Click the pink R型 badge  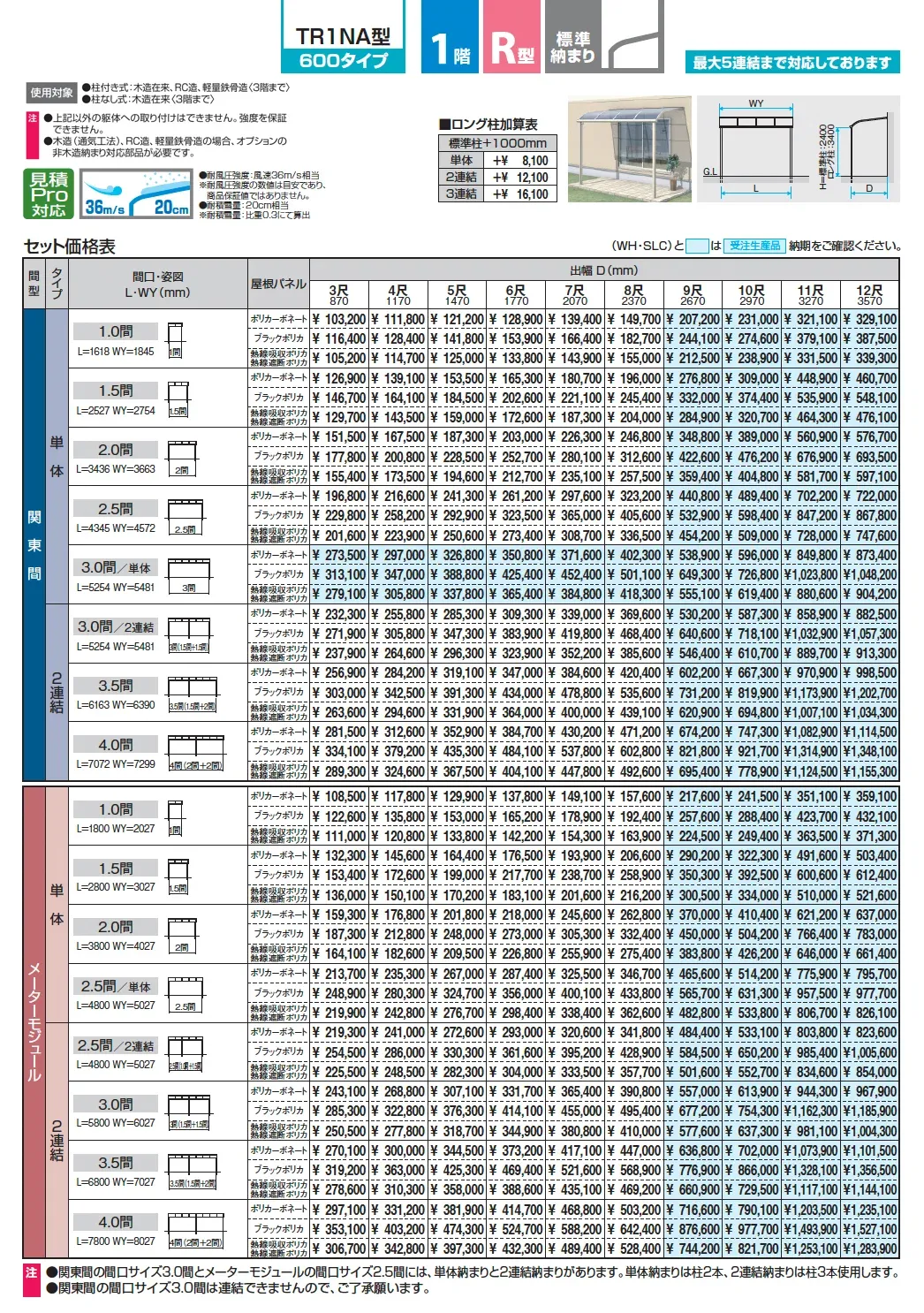click(511, 38)
